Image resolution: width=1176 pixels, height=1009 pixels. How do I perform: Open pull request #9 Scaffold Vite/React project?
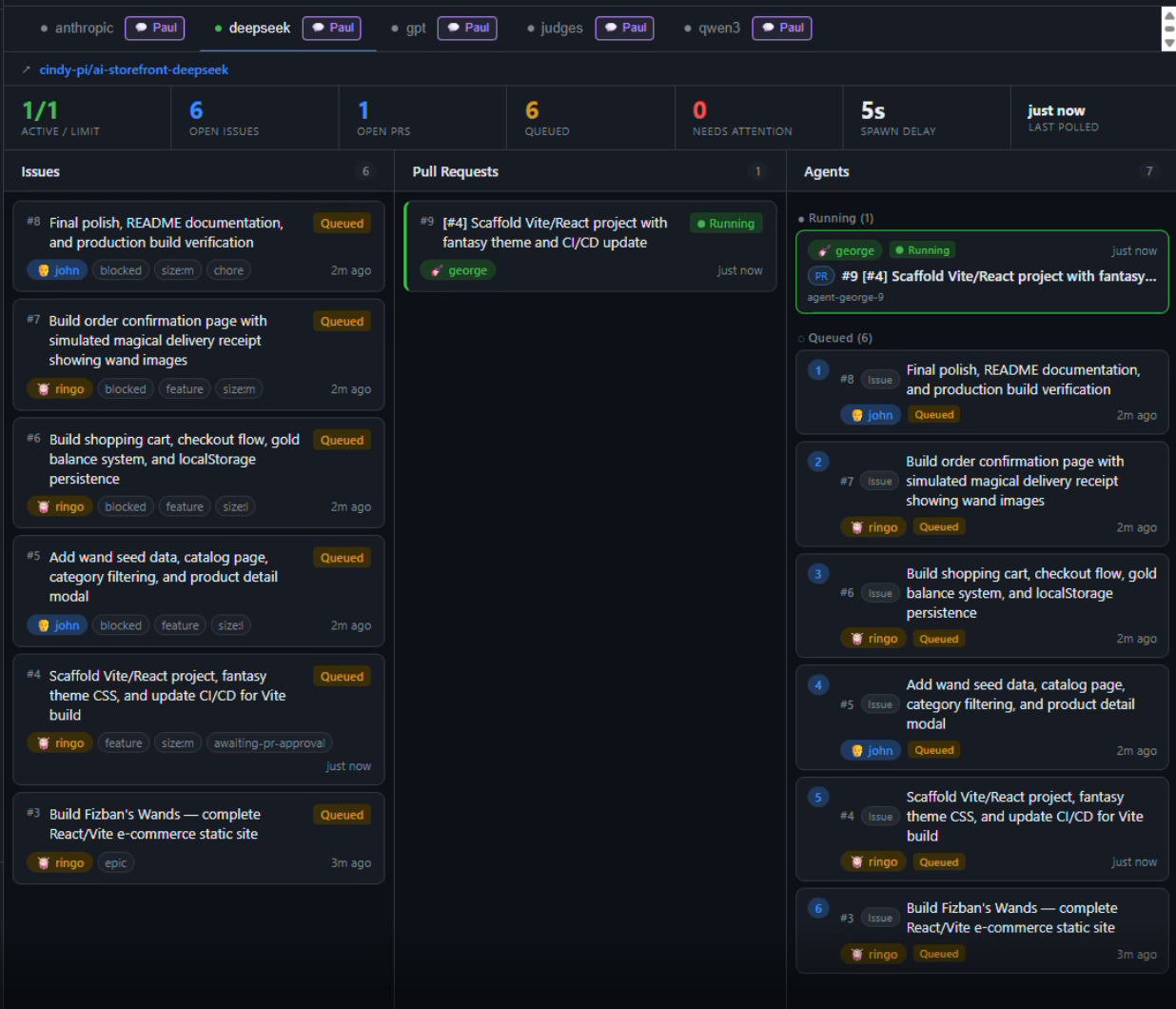pyautogui.click(x=590, y=246)
